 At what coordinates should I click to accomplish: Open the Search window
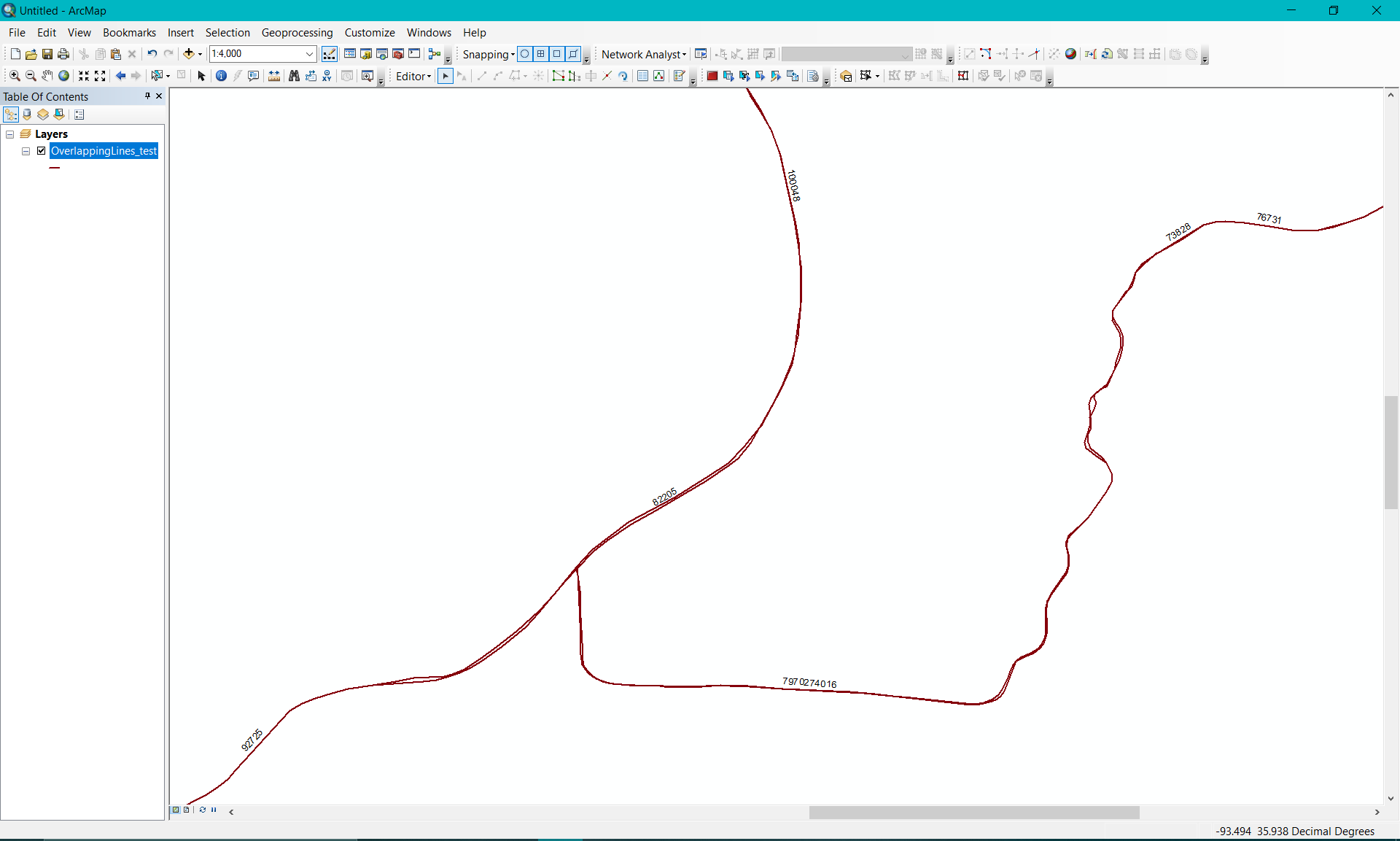pos(382,54)
